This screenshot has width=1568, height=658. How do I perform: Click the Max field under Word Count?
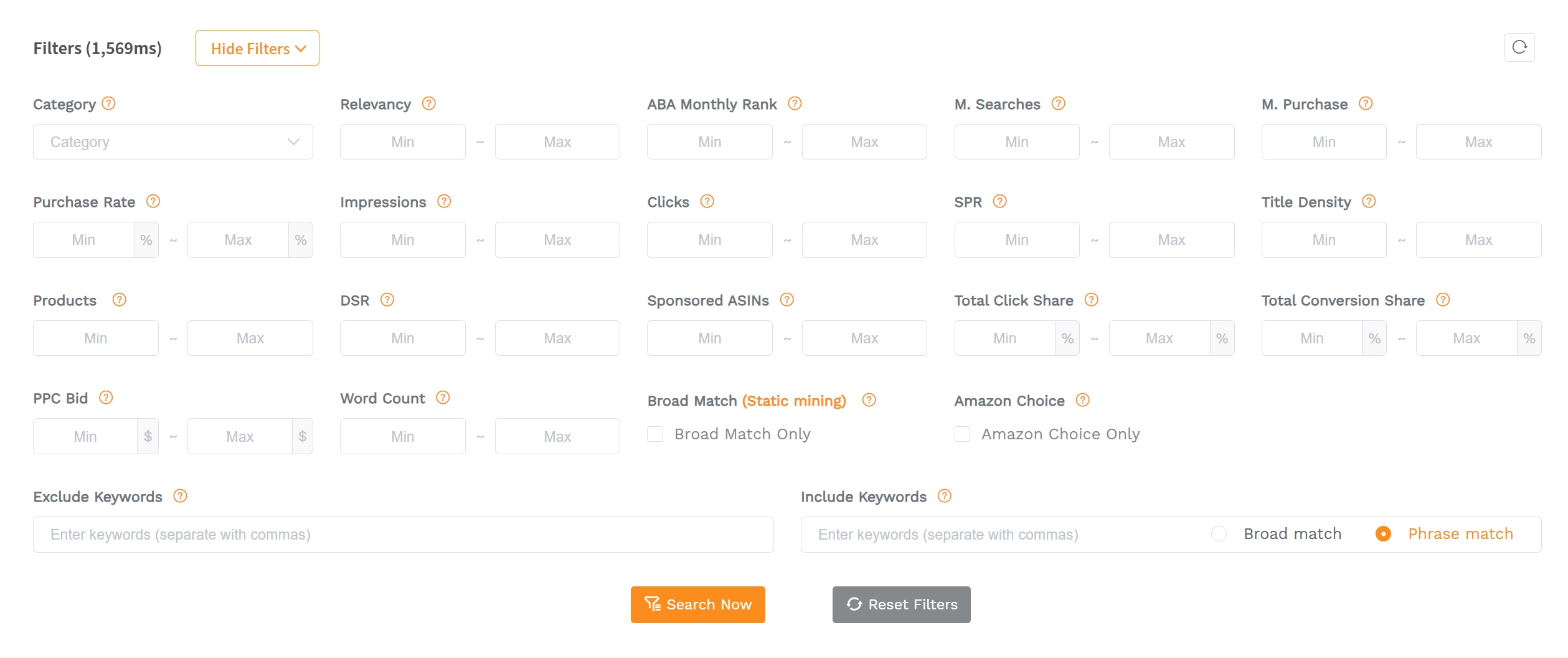tap(557, 436)
